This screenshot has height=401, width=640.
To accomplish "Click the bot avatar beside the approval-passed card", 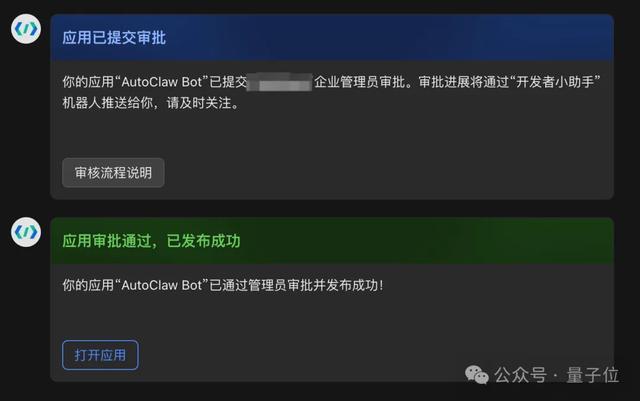I will point(26,232).
